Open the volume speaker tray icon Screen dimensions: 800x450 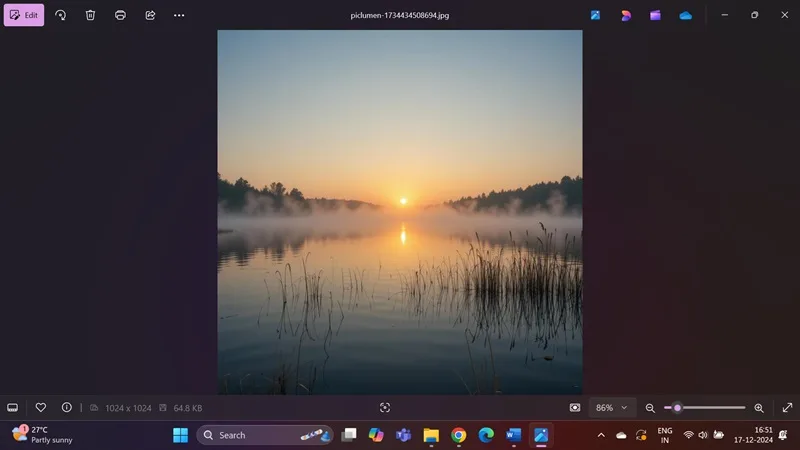point(703,435)
